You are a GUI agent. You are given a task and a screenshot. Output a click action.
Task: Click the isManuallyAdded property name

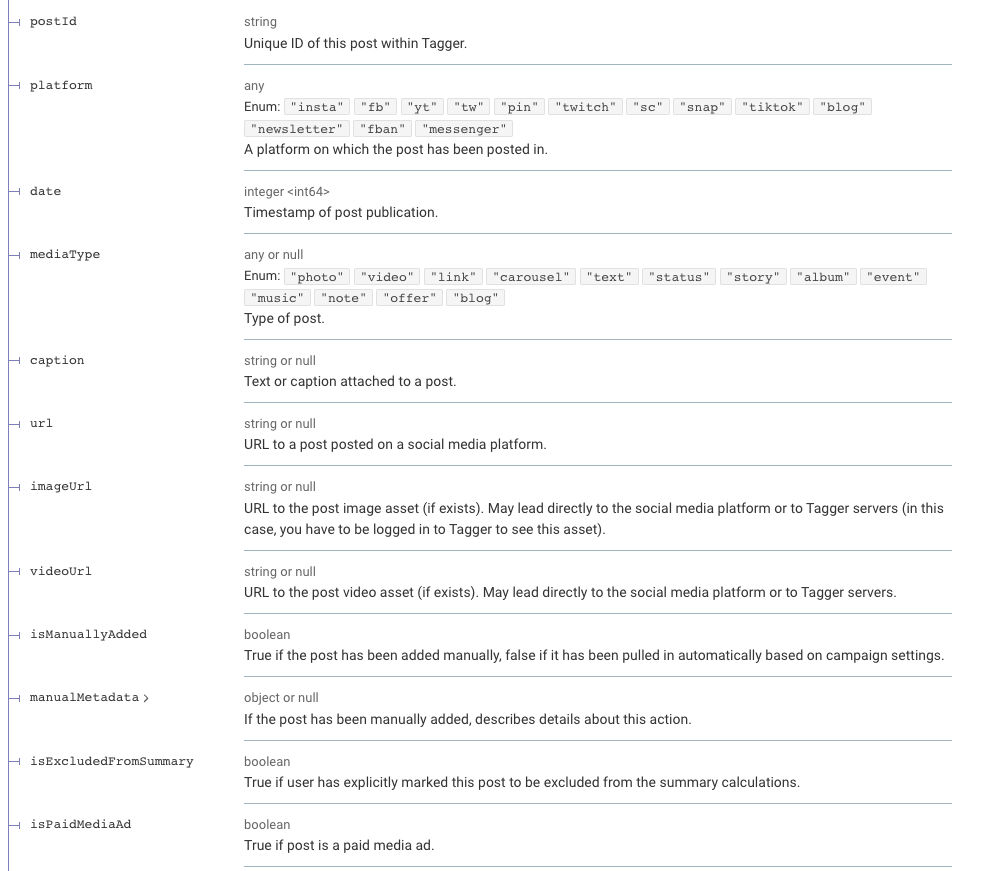[x=88, y=634]
